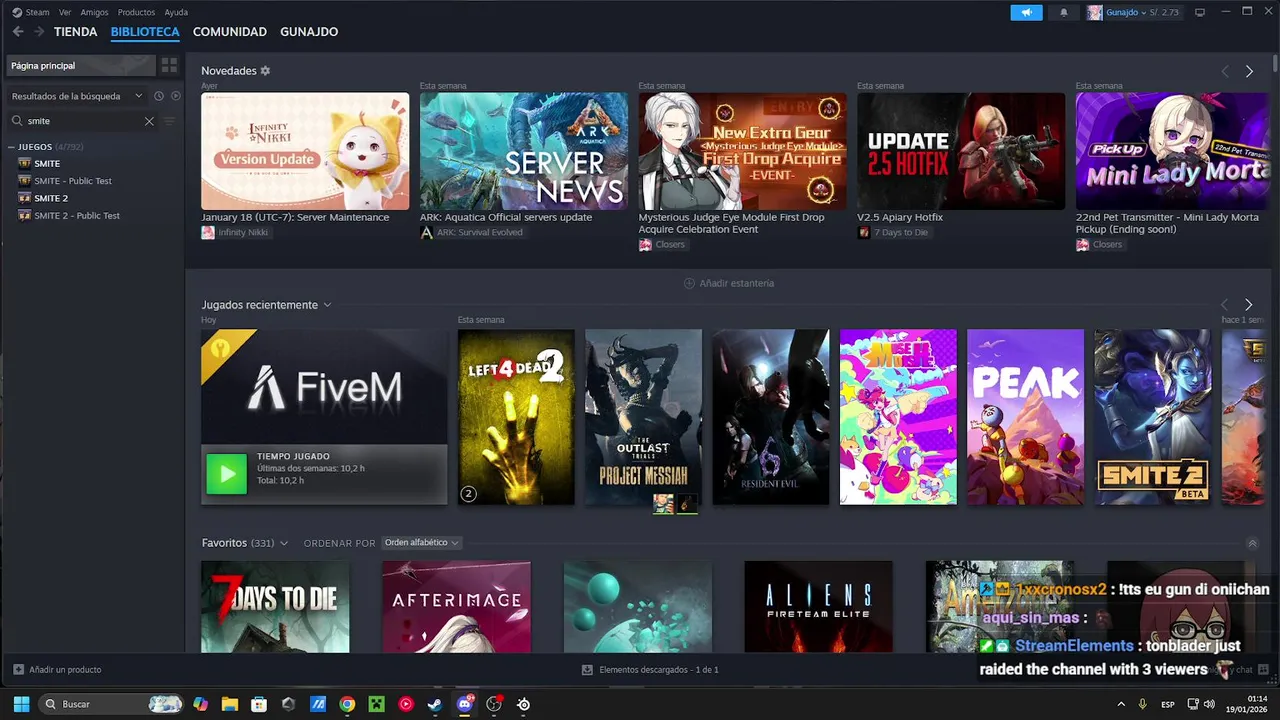Open Discord from the taskbar
Image resolution: width=1280 pixels, height=720 pixels.
click(465, 704)
